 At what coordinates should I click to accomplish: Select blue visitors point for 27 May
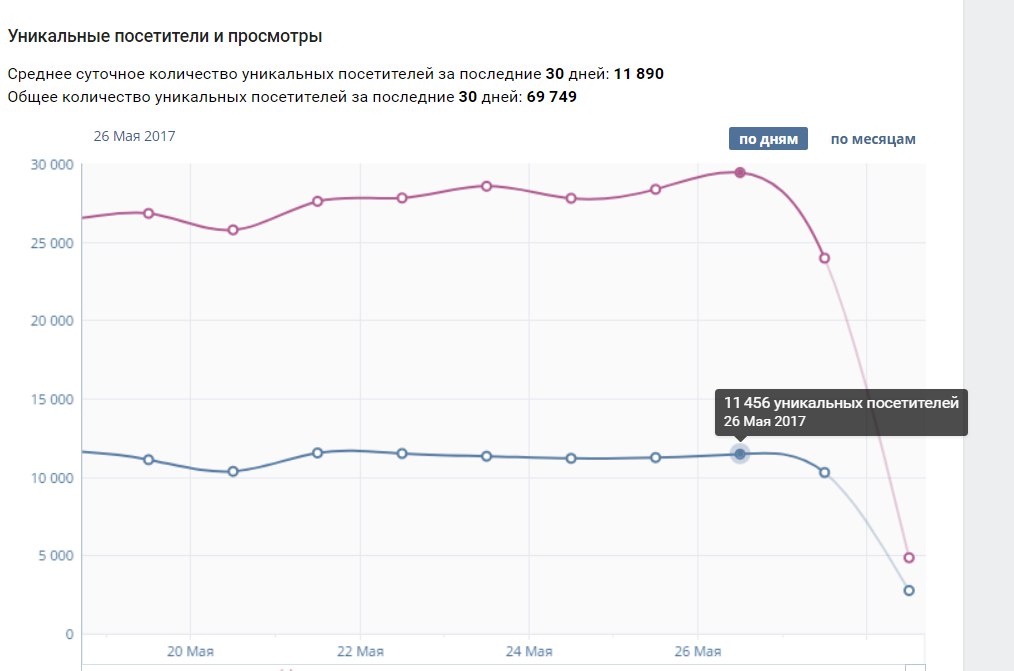pos(825,472)
